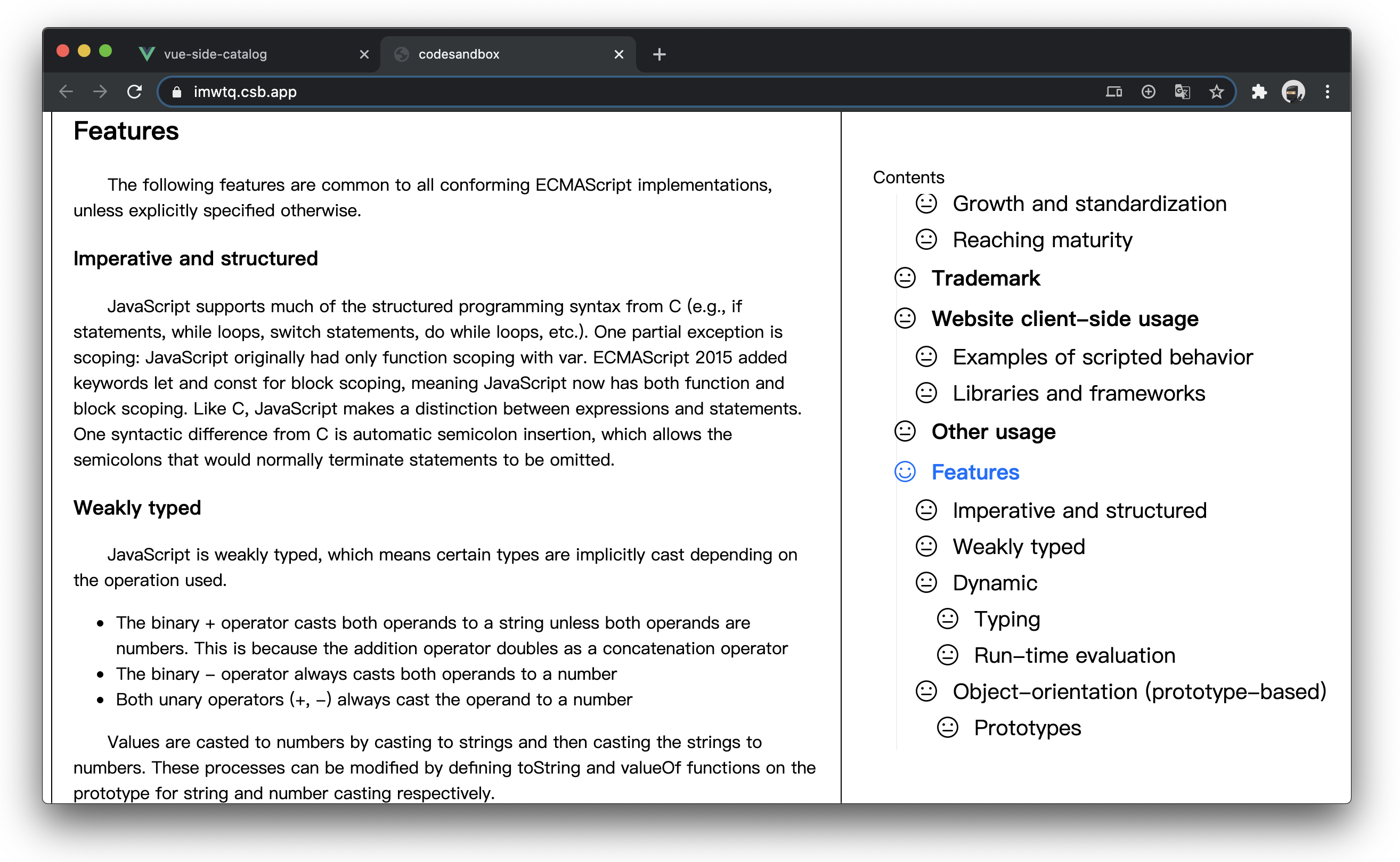
Task: Jump to Libraries and frameworks
Action: 1079,393
